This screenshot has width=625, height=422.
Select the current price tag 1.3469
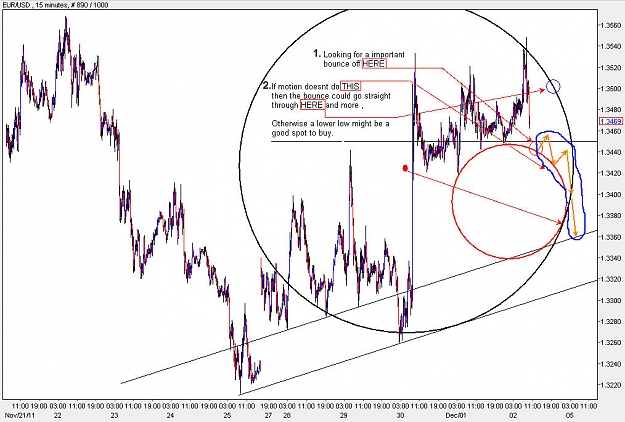(x=611, y=121)
